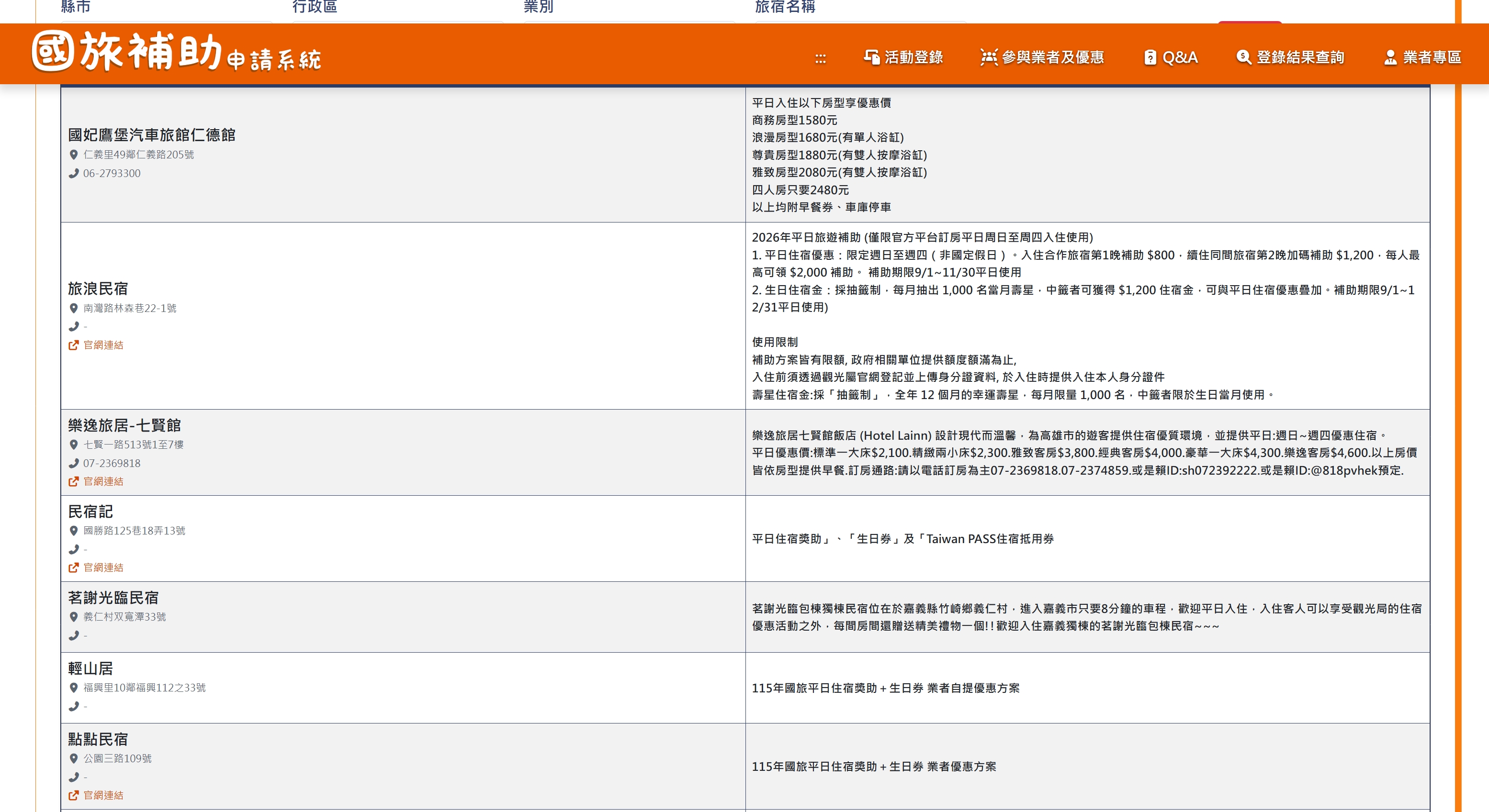Click the phone number 06-2793300
This screenshot has width=1489, height=812.
tap(112, 173)
